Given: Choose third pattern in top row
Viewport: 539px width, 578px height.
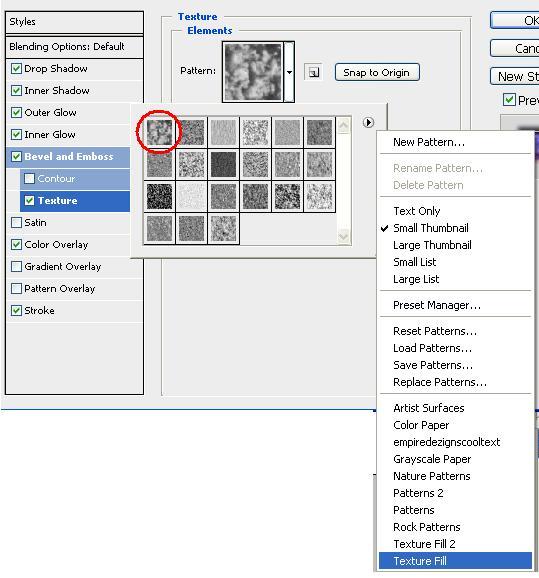Looking at the screenshot, I should (223, 132).
